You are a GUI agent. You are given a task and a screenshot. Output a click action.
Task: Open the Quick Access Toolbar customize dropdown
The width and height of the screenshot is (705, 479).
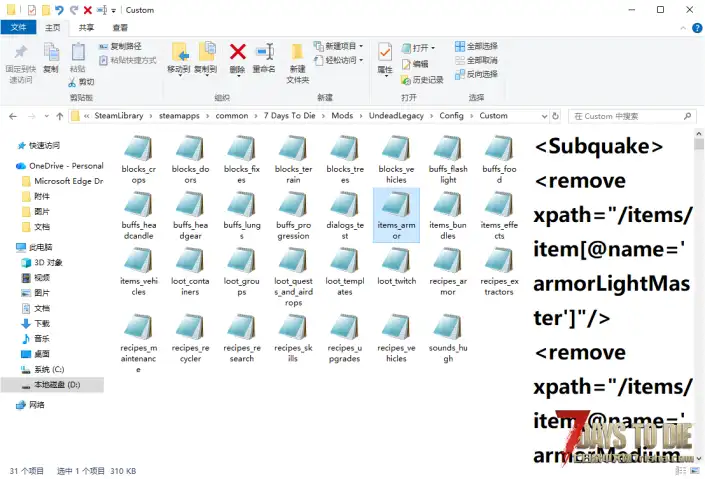click(113, 10)
